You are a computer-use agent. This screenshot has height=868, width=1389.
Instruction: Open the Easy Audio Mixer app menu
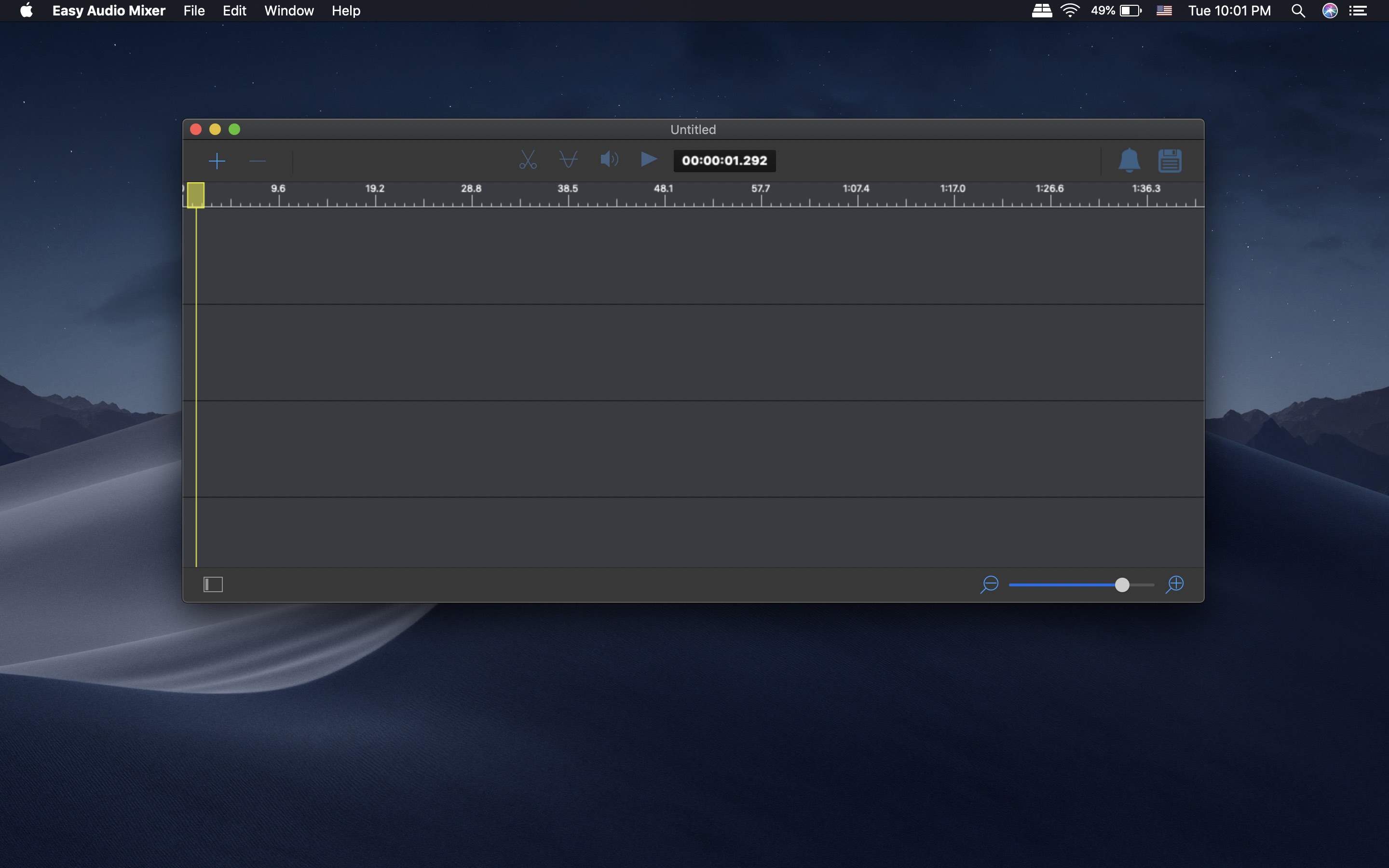click(x=109, y=10)
